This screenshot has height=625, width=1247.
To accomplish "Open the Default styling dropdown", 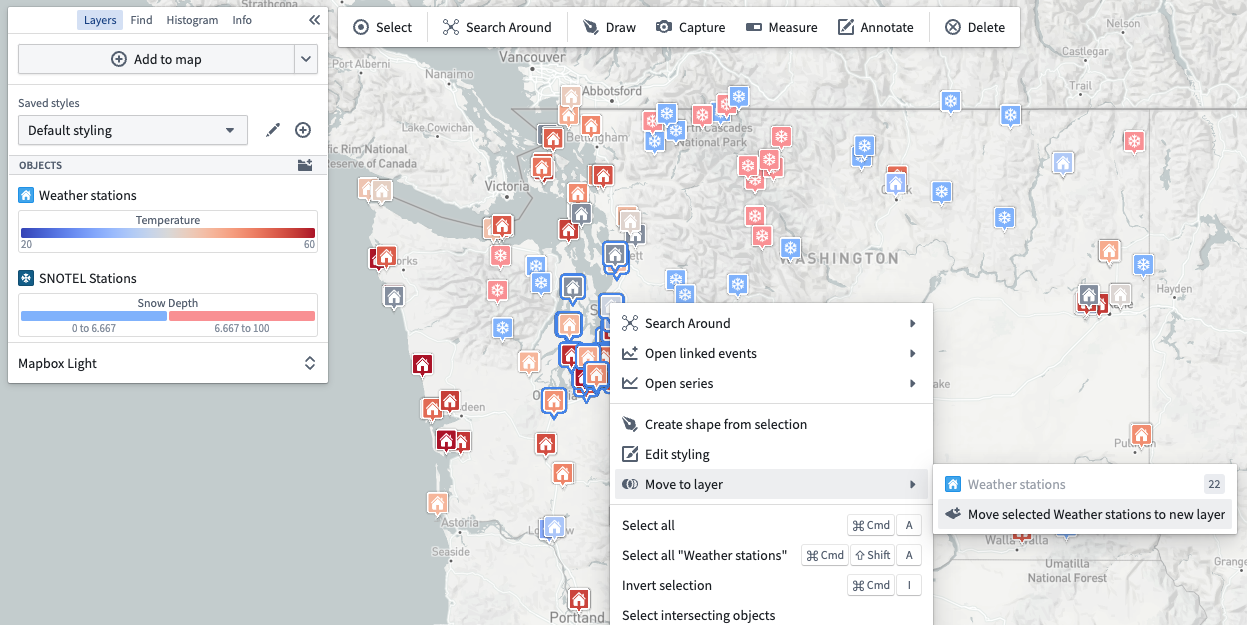I will (x=133, y=130).
